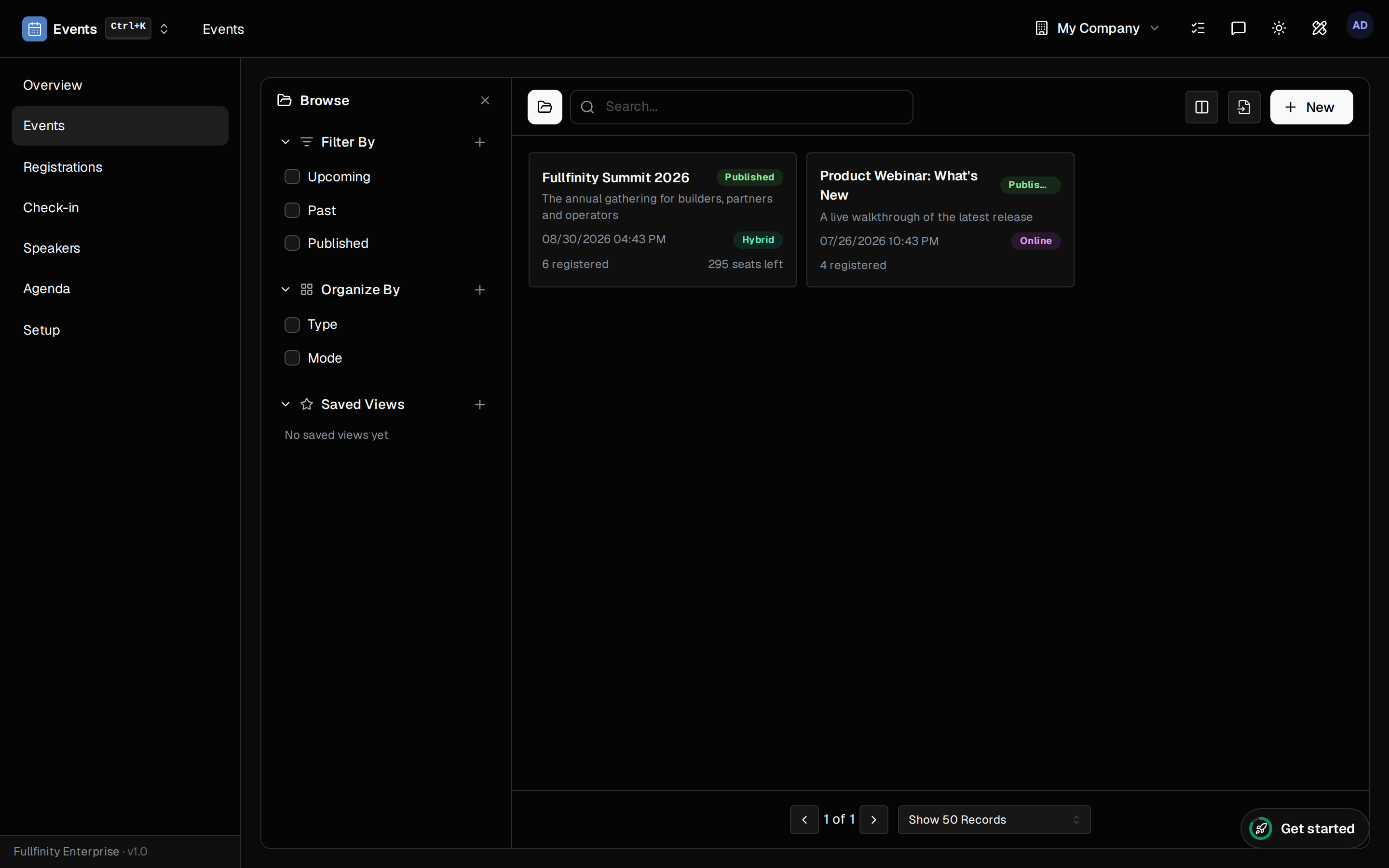Toggle the split columns view icon
Image resolution: width=1389 pixels, height=868 pixels.
(1201, 107)
